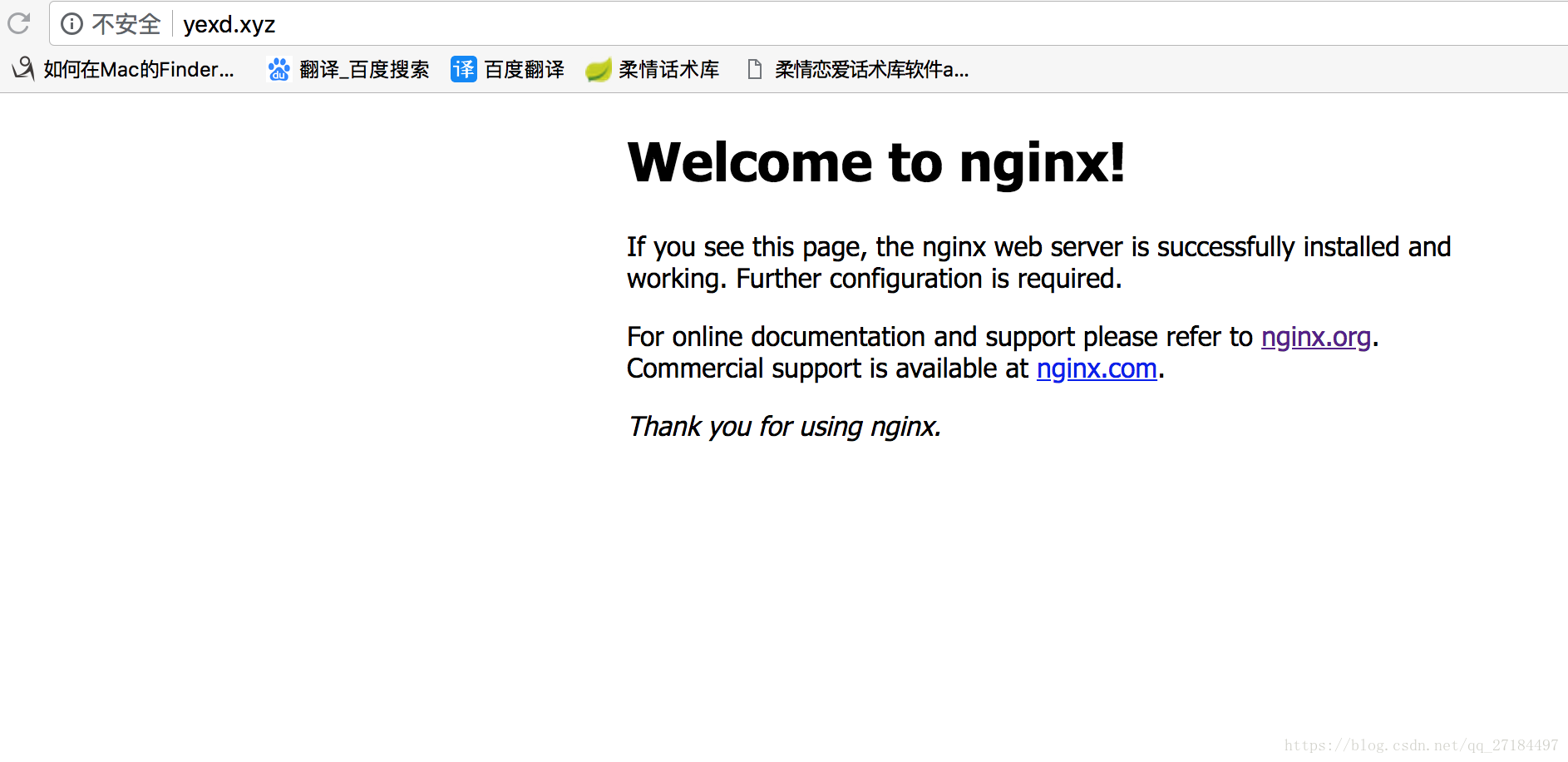Image resolution: width=1568 pixels, height=762 pixels.
Task: Click the Finder bookmark's favicon
Action: (x=23, y=68)
